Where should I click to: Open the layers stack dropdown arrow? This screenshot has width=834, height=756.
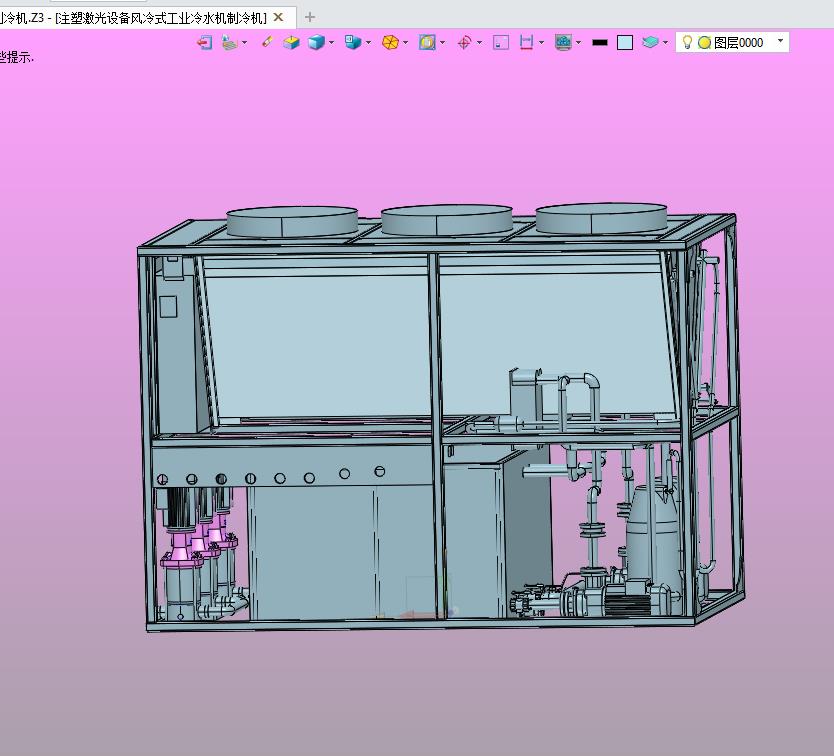pyautogui.click(x=665, y=43)
